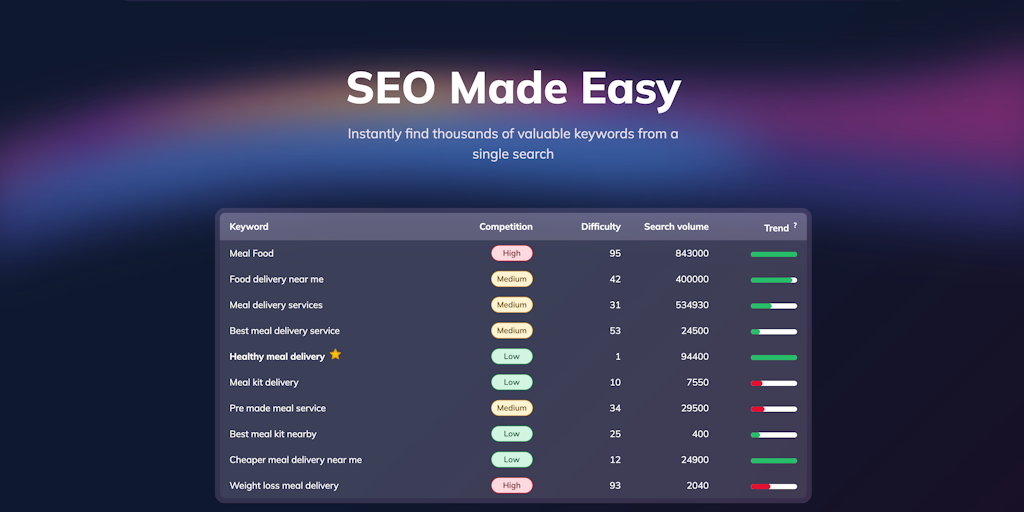Click the trend bar for Healthy meal delivery
1024x512 pixels.
click(x=774, y=357)
